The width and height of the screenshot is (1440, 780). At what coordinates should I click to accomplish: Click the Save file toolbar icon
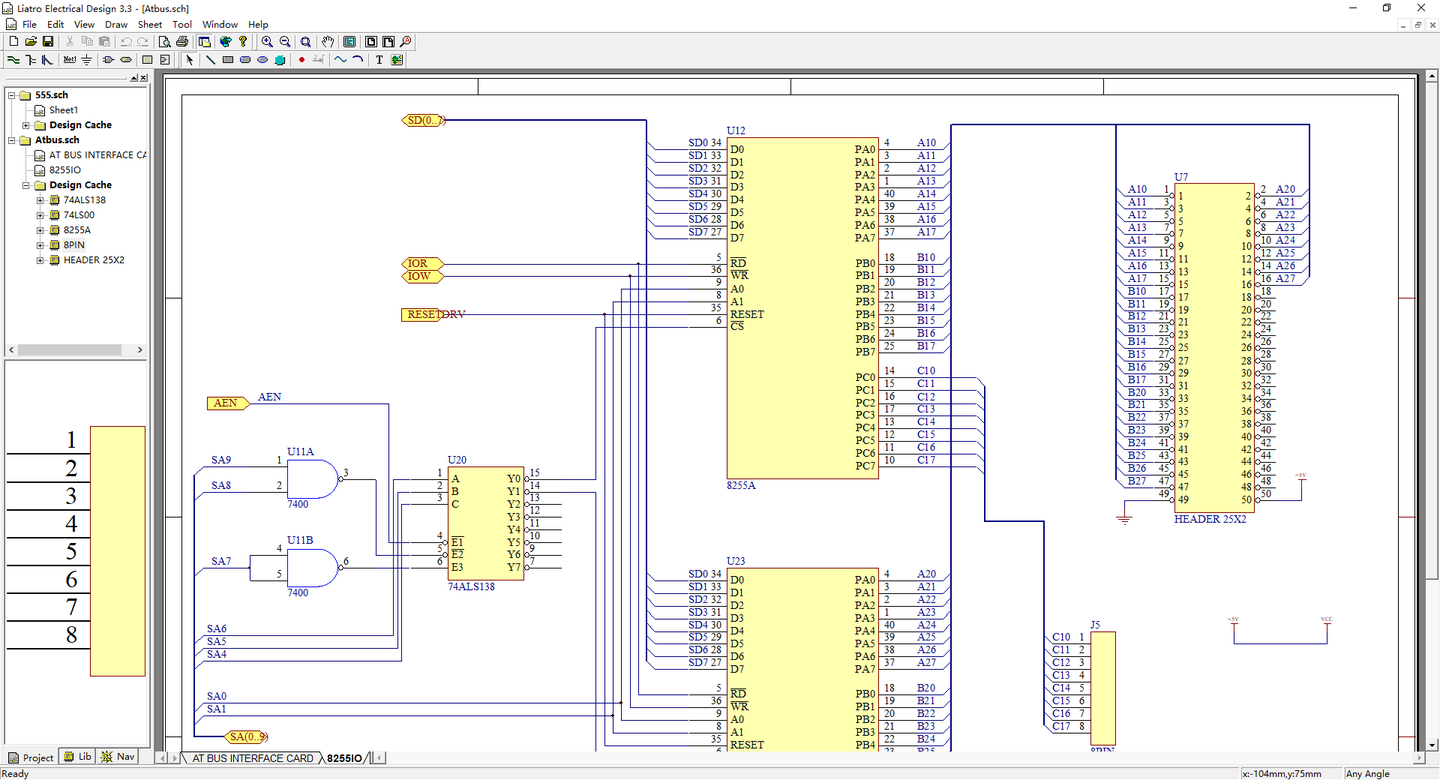pyautogui.click(x=48, y=42)
